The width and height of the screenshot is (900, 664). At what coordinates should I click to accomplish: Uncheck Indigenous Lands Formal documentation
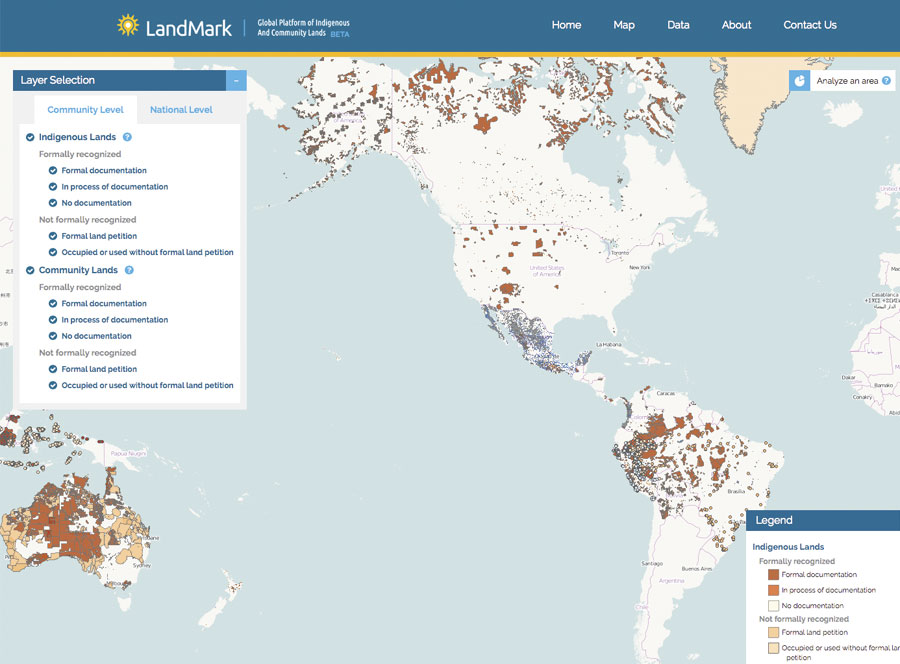coord(53,170)
